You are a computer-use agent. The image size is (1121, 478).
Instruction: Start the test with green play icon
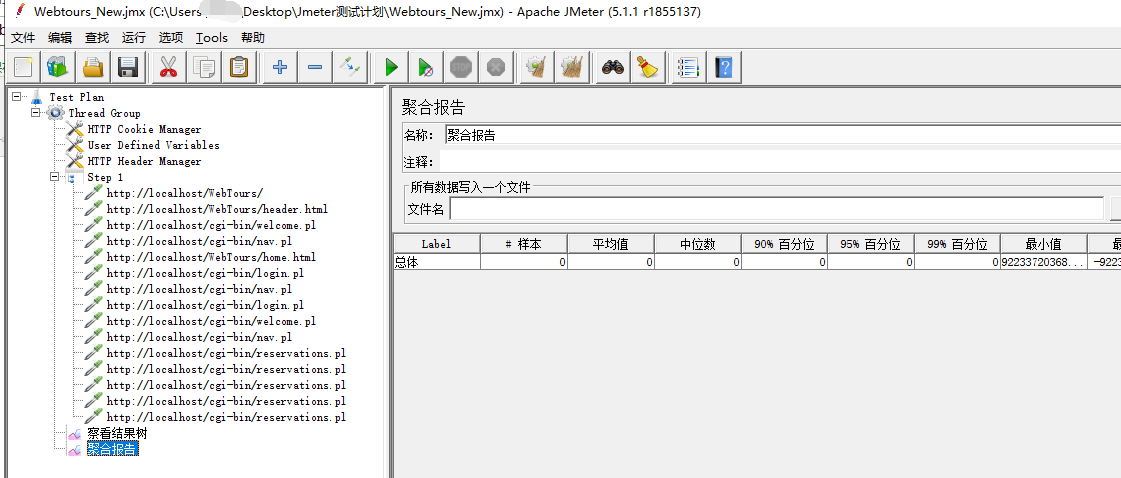pos(391,68)
